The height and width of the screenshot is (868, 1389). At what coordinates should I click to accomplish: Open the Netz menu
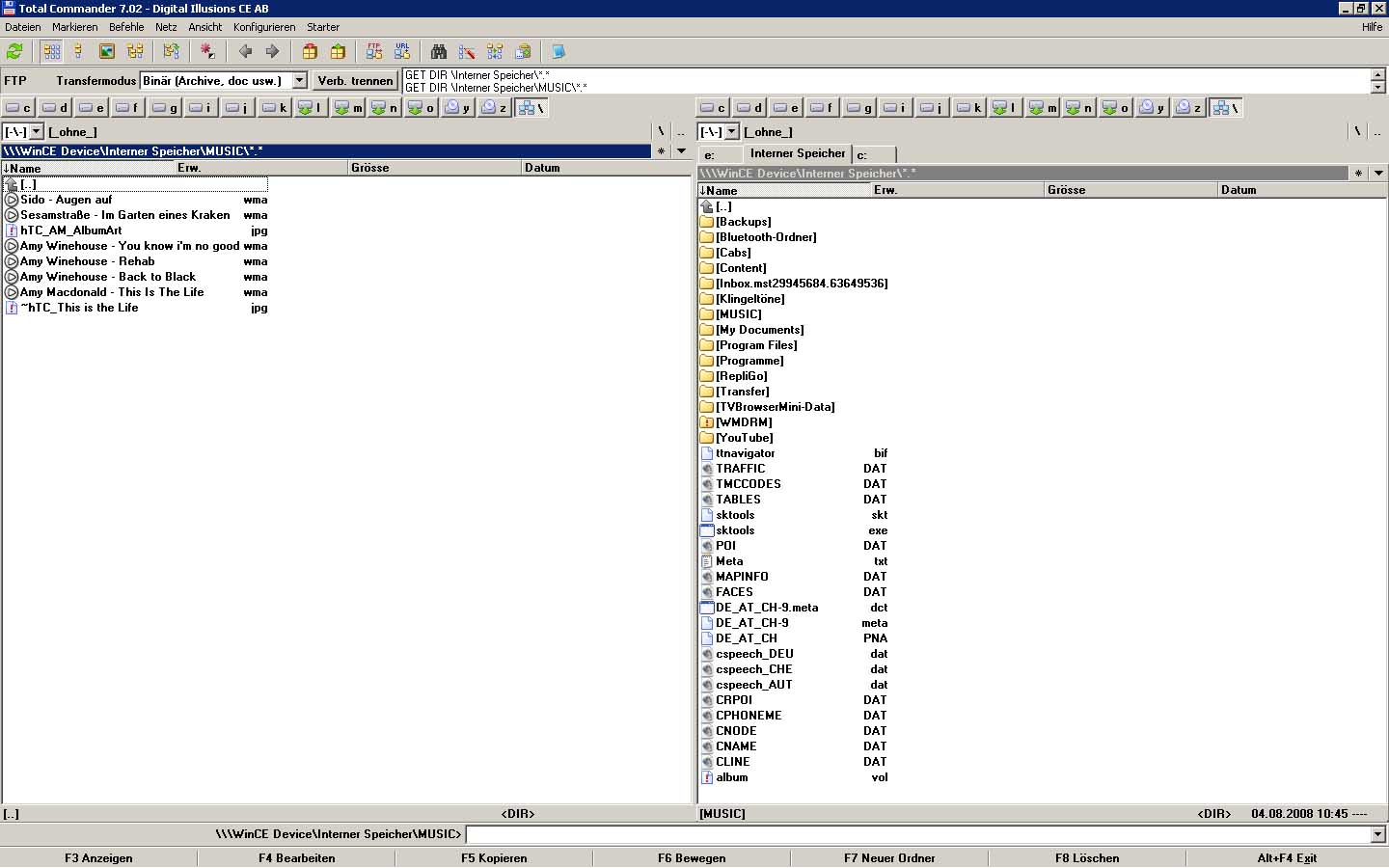[x=166, y=27]
